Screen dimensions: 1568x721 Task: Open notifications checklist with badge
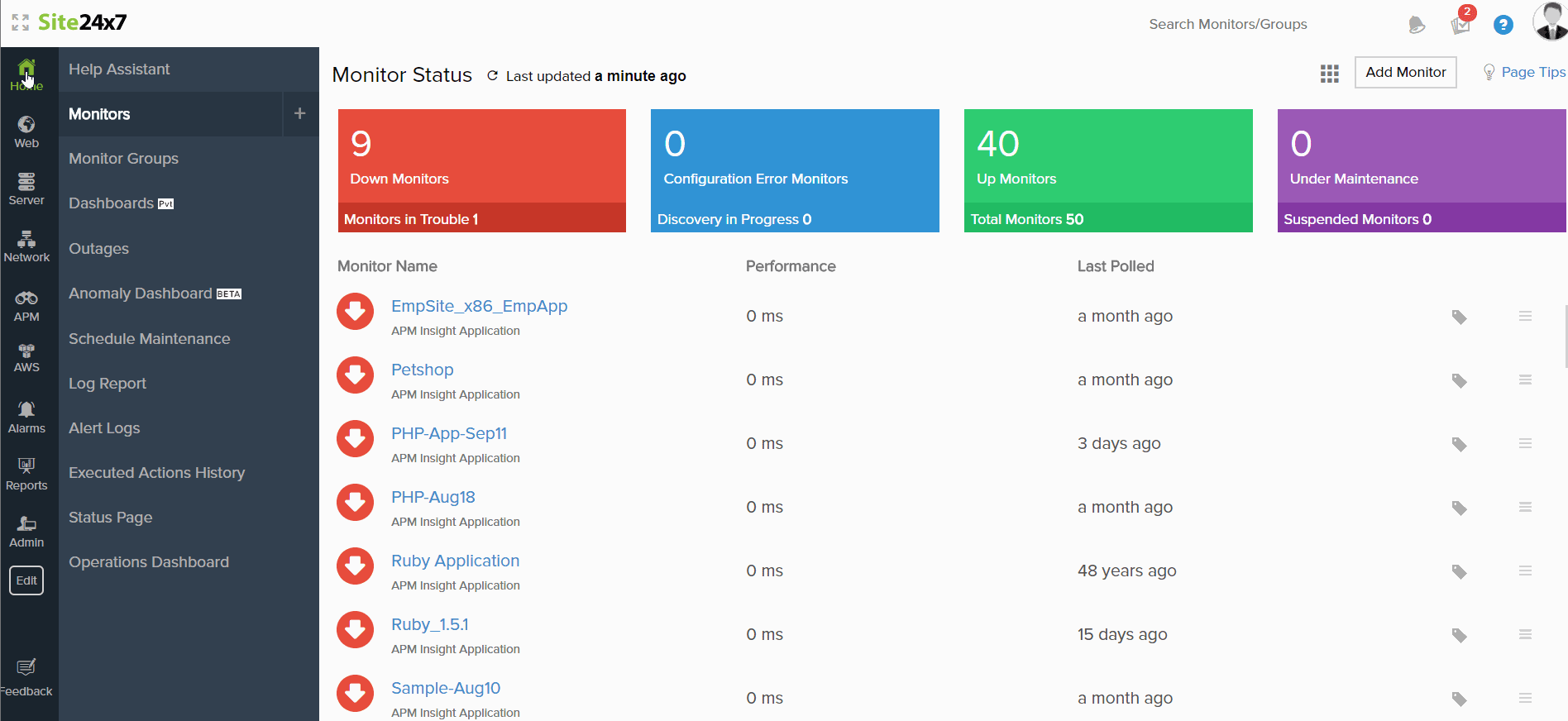point(1460,24)
